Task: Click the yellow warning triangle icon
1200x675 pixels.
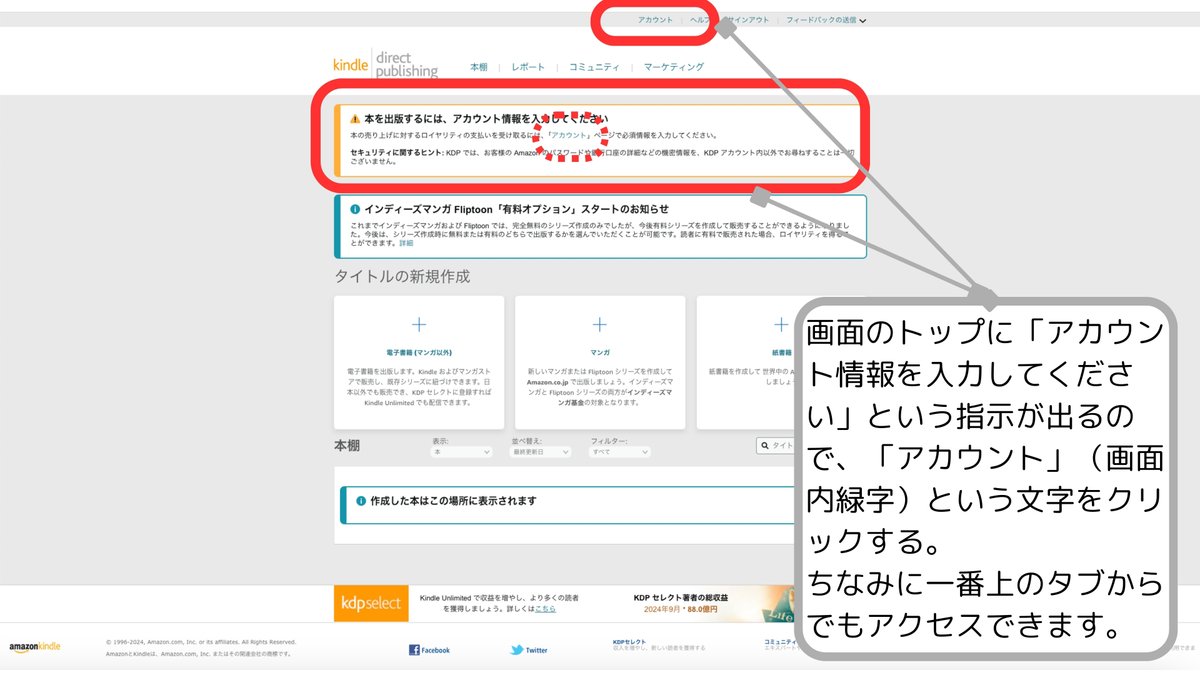Action: click(355, 118)
